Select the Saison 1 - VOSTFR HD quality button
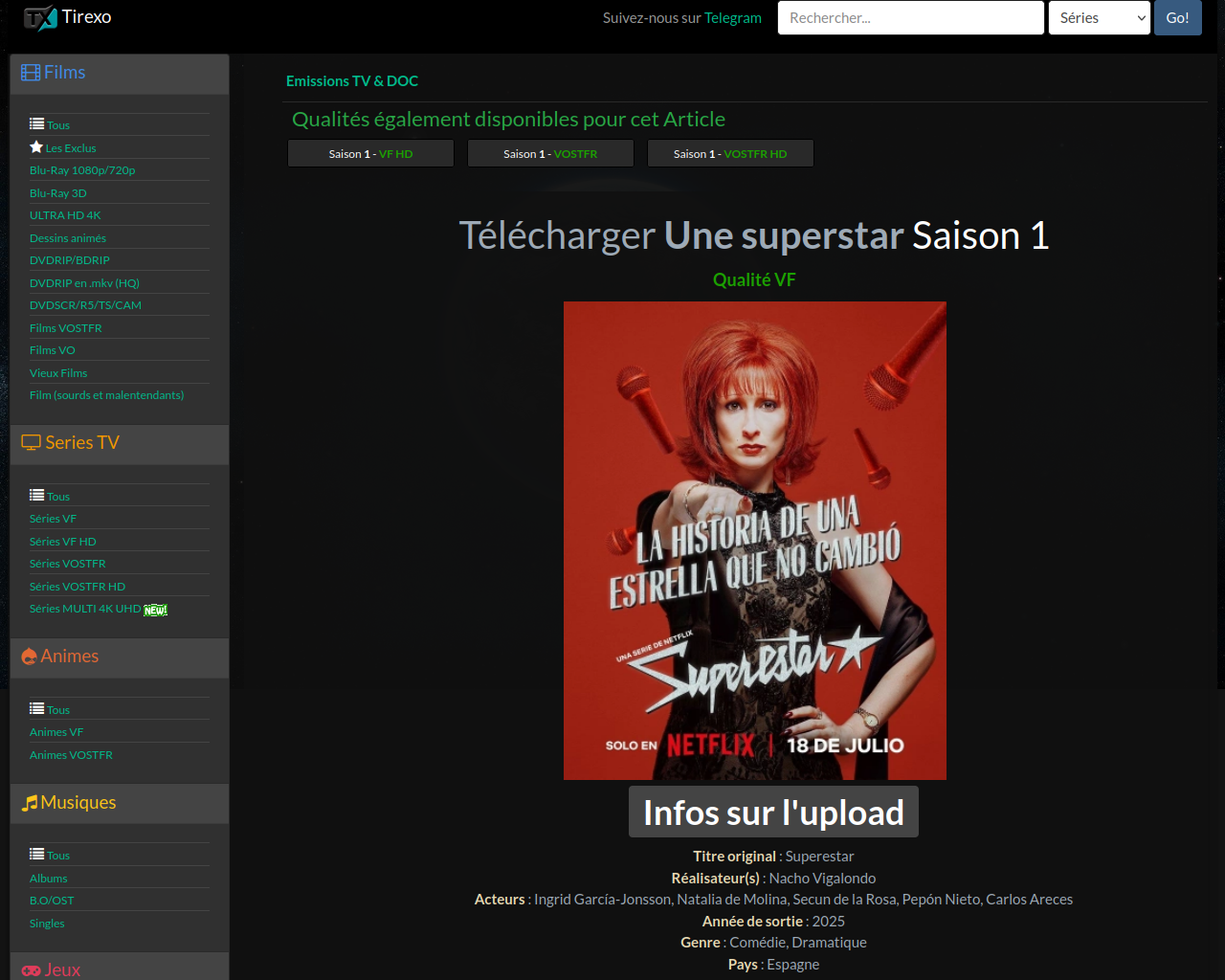The width and height of the screenshot is (1225, 980). tap(730, 153)
